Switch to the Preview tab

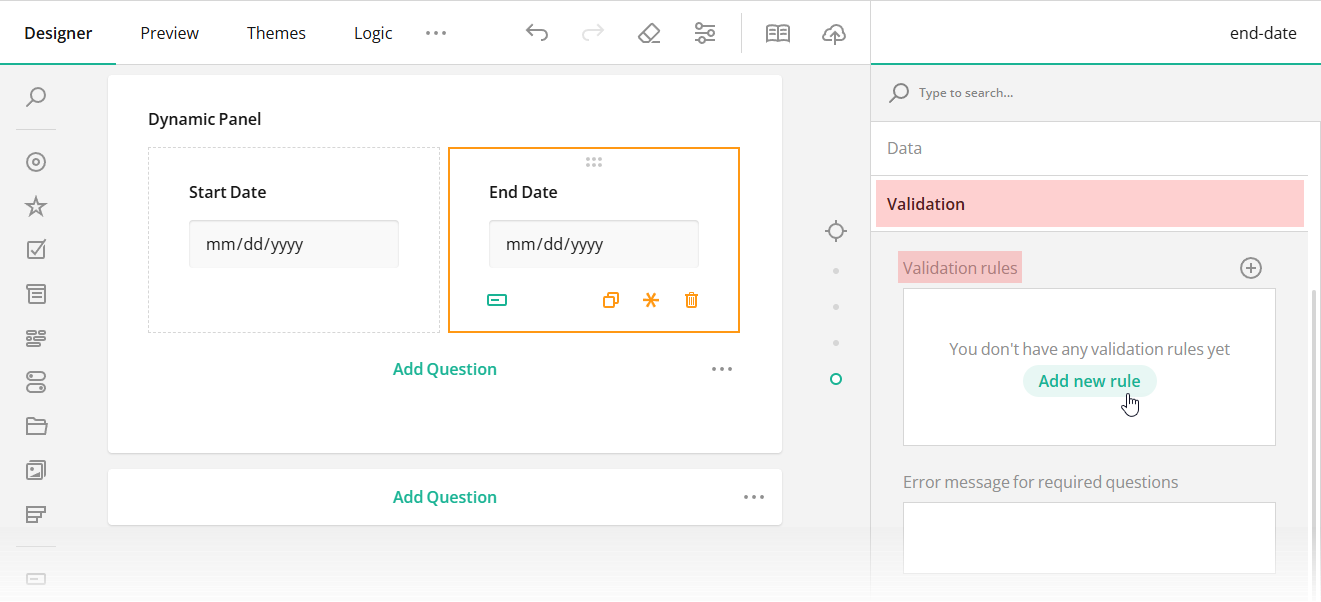(x=169, y=32)
